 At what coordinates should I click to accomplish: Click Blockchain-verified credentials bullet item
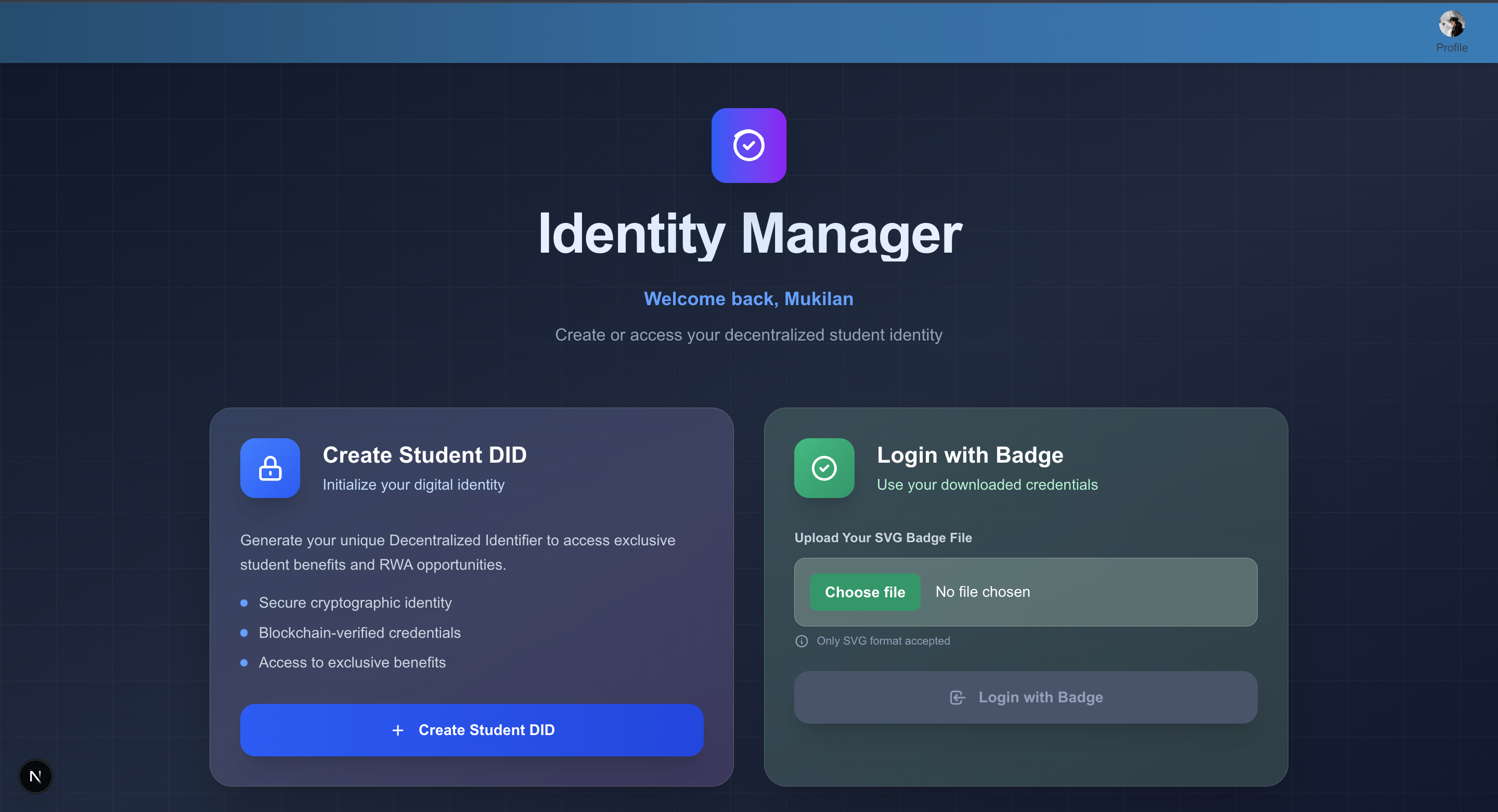point(359,633)
